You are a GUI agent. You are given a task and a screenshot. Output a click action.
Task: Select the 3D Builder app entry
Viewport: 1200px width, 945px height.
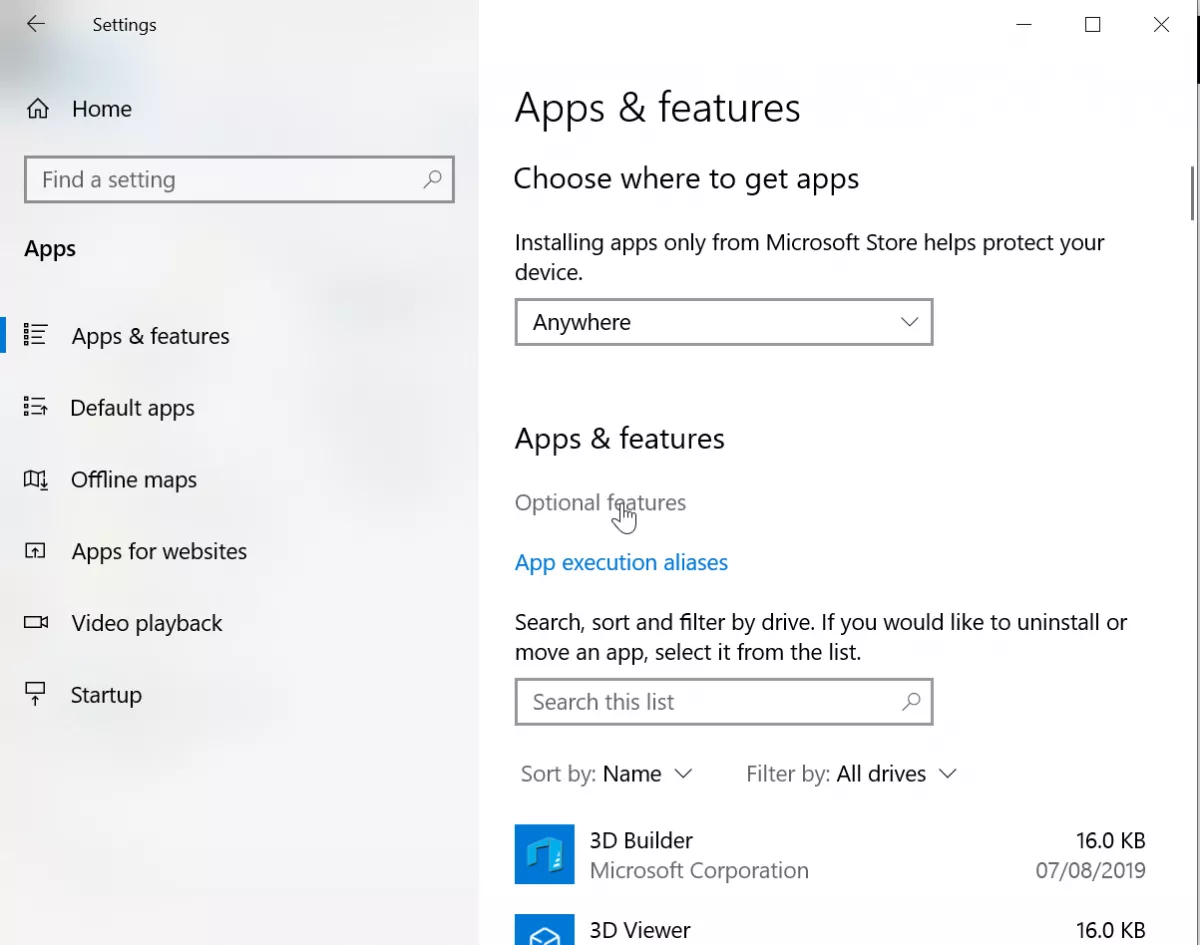coord(830,855)
